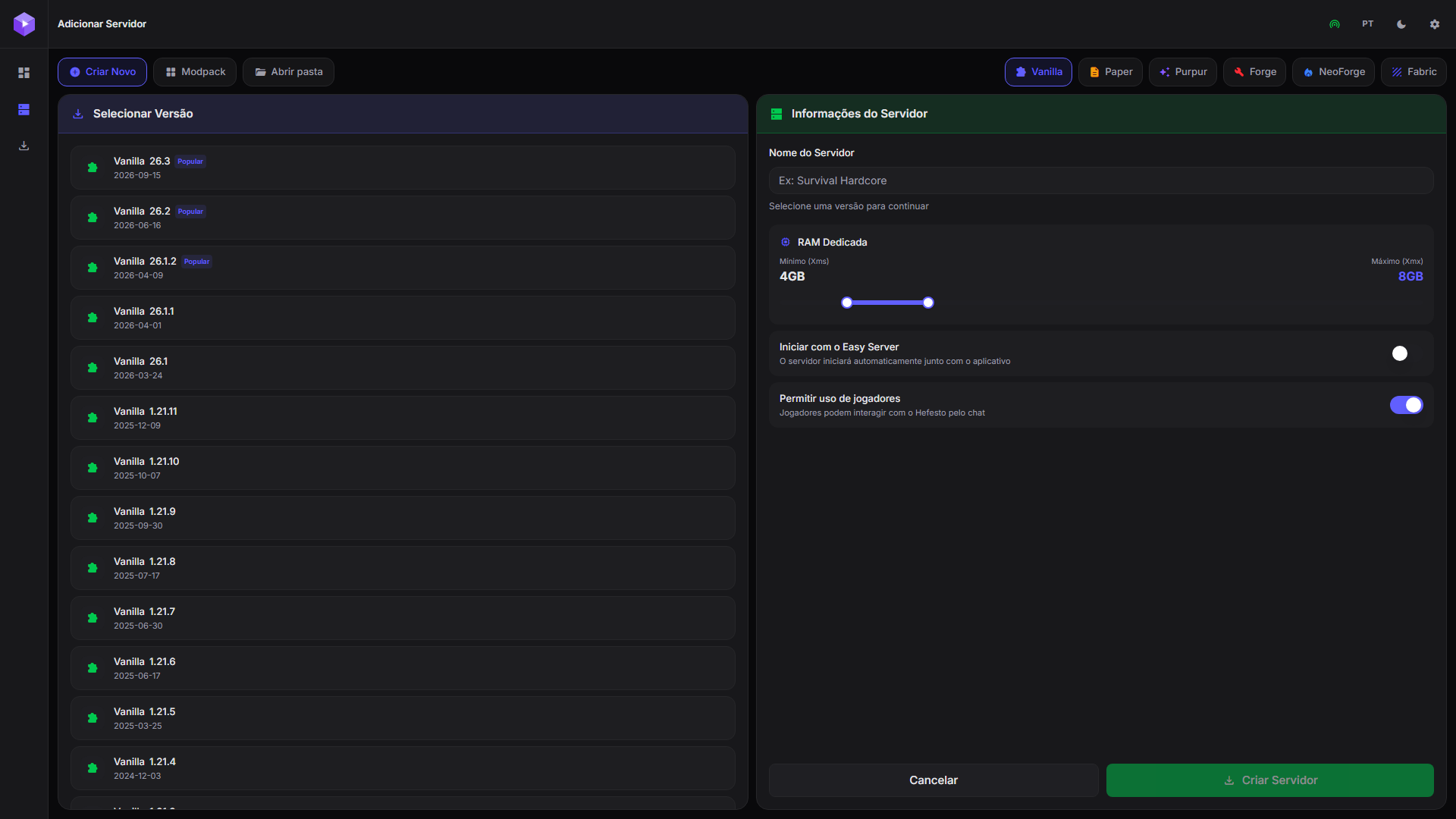The height and width of the screenshot is (819, 1456).
Task: Open the downloads icon in sidebar
Action: point(24,146)
